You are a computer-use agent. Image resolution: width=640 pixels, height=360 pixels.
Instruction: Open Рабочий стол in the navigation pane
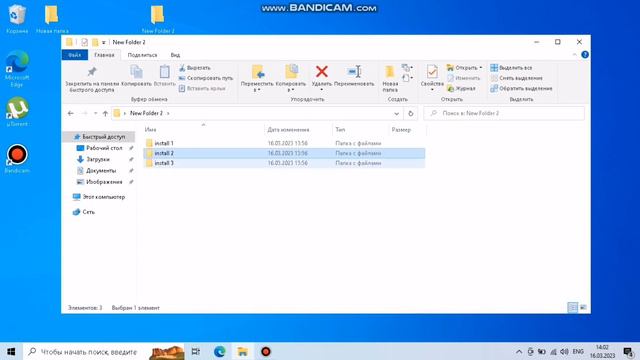pos(104,148)
